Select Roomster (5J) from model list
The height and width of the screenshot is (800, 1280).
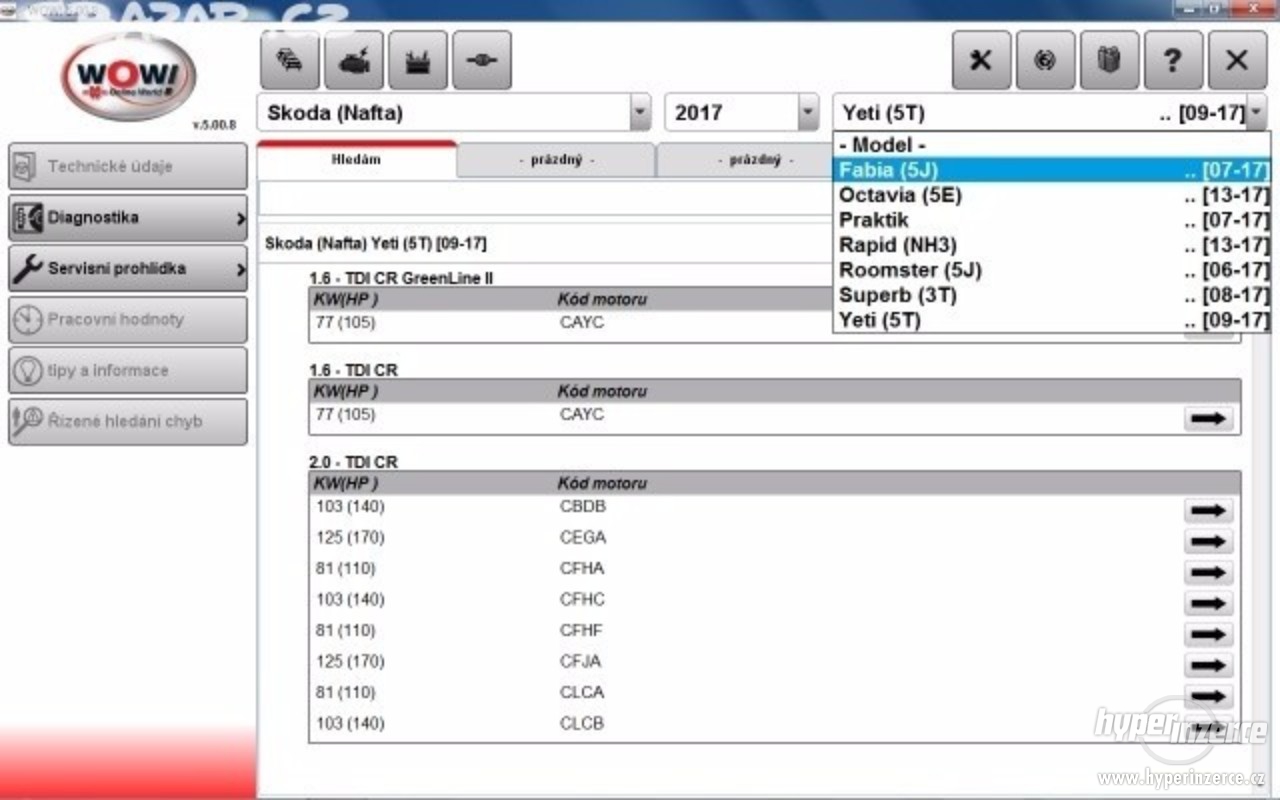(1052, 270)
